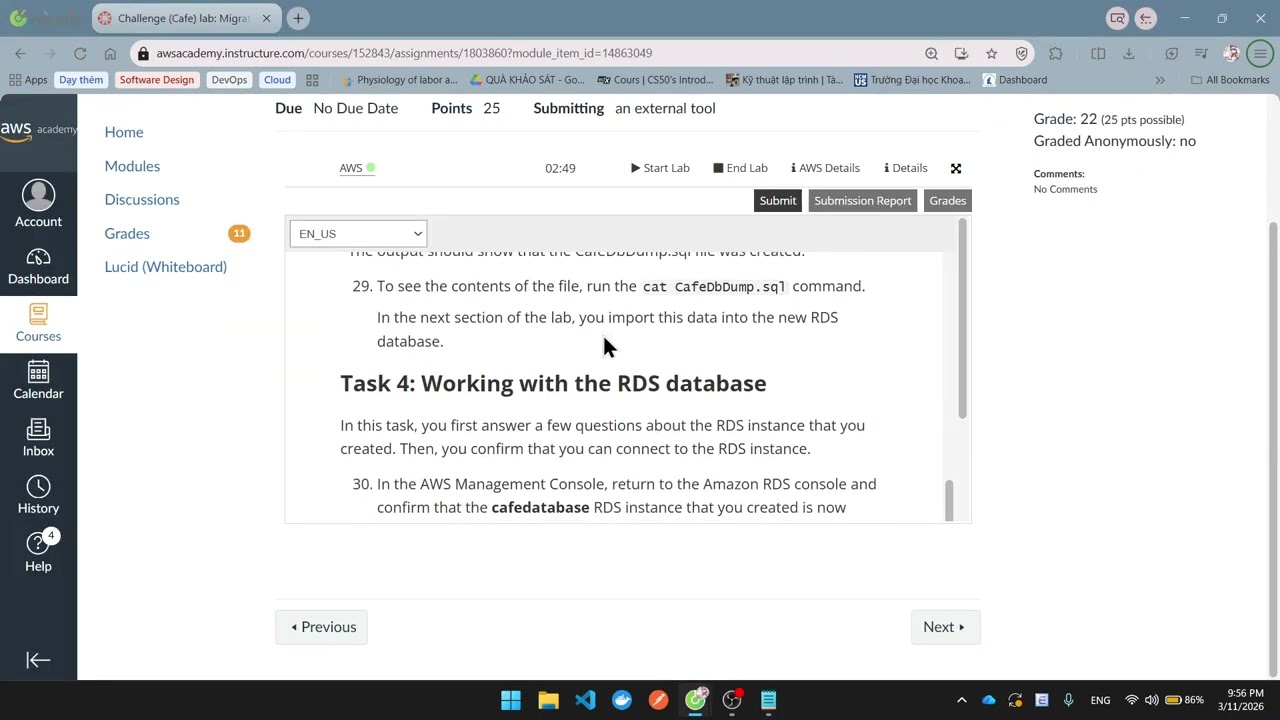This screenshot has height=720, width=1280.
Task: Open the tab groups grid icon in bookmarks bar
Action: point(312,80)
